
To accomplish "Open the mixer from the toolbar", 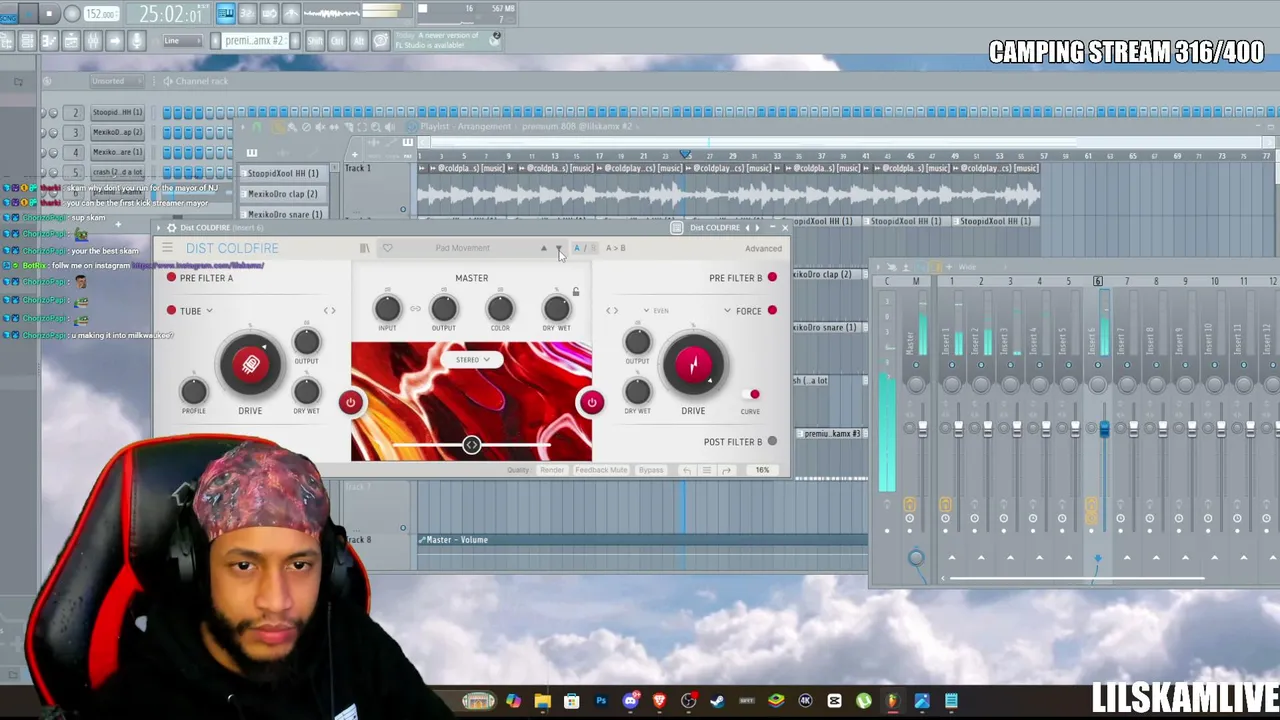I will tap(93, 41).
